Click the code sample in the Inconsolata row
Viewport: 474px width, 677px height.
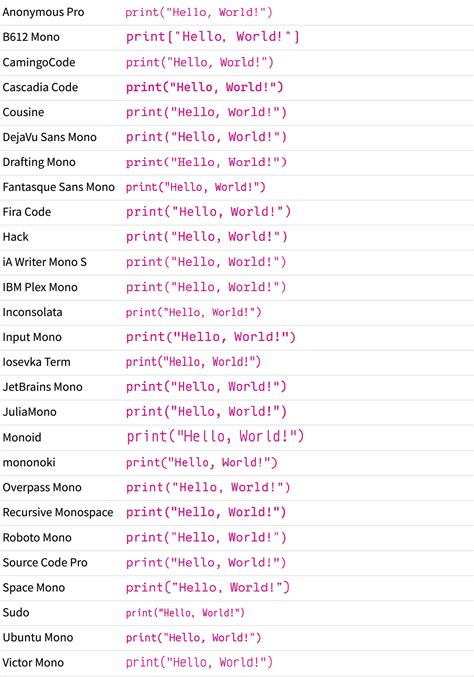193,313
